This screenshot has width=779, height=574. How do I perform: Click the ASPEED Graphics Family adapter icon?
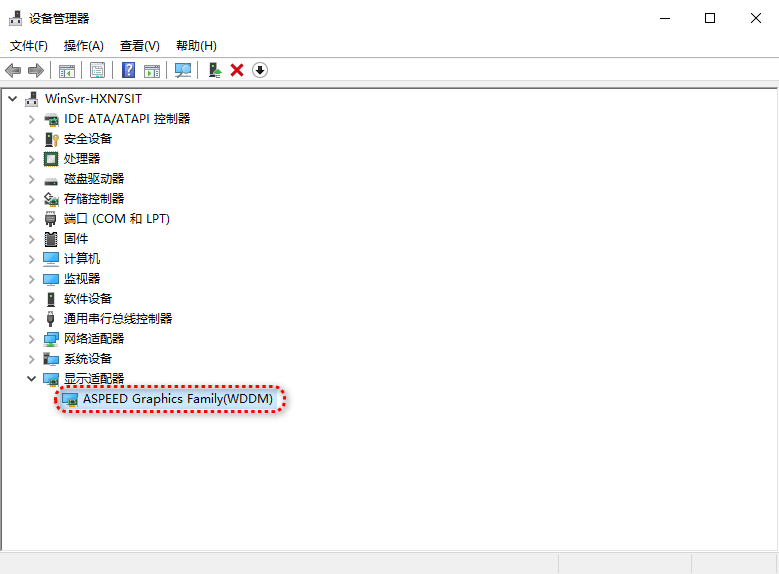coord(70,399)
